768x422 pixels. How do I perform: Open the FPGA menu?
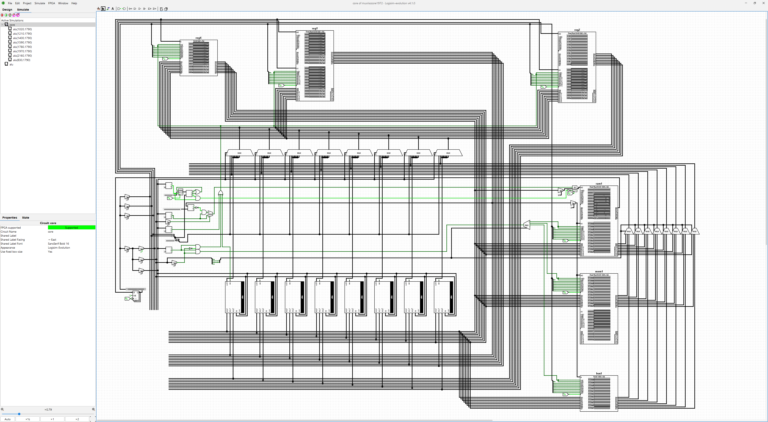51,3
